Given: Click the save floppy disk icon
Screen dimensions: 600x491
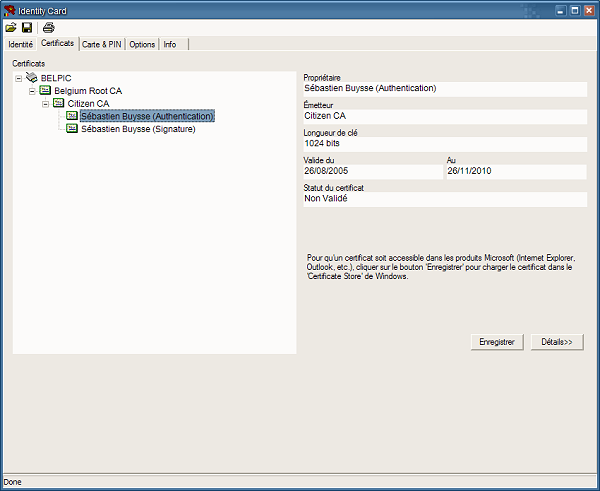Looking at the screenshot, I should click(27, 27).
